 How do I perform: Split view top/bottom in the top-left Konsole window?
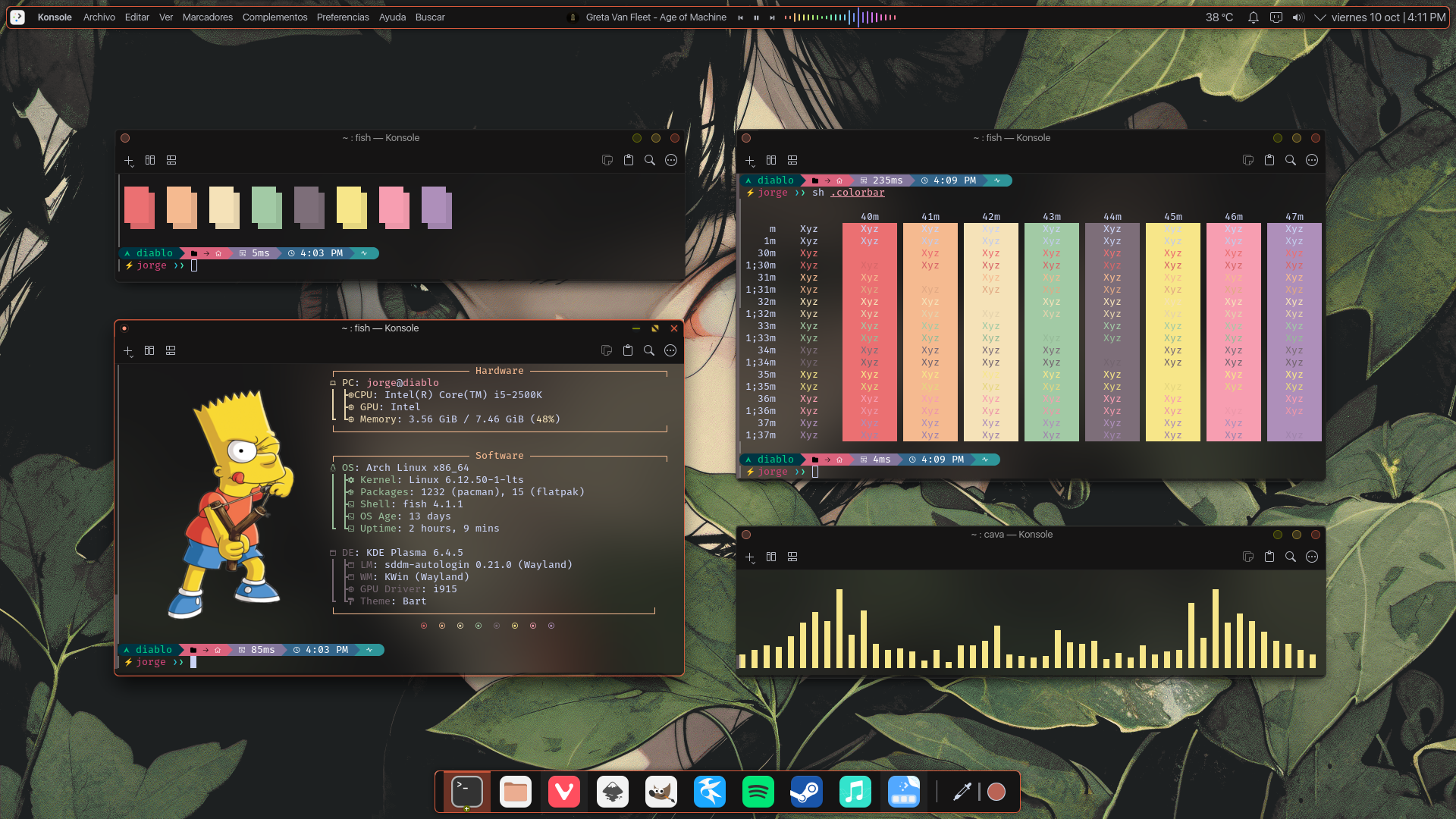pyautogui.click(x=171, y=160)
